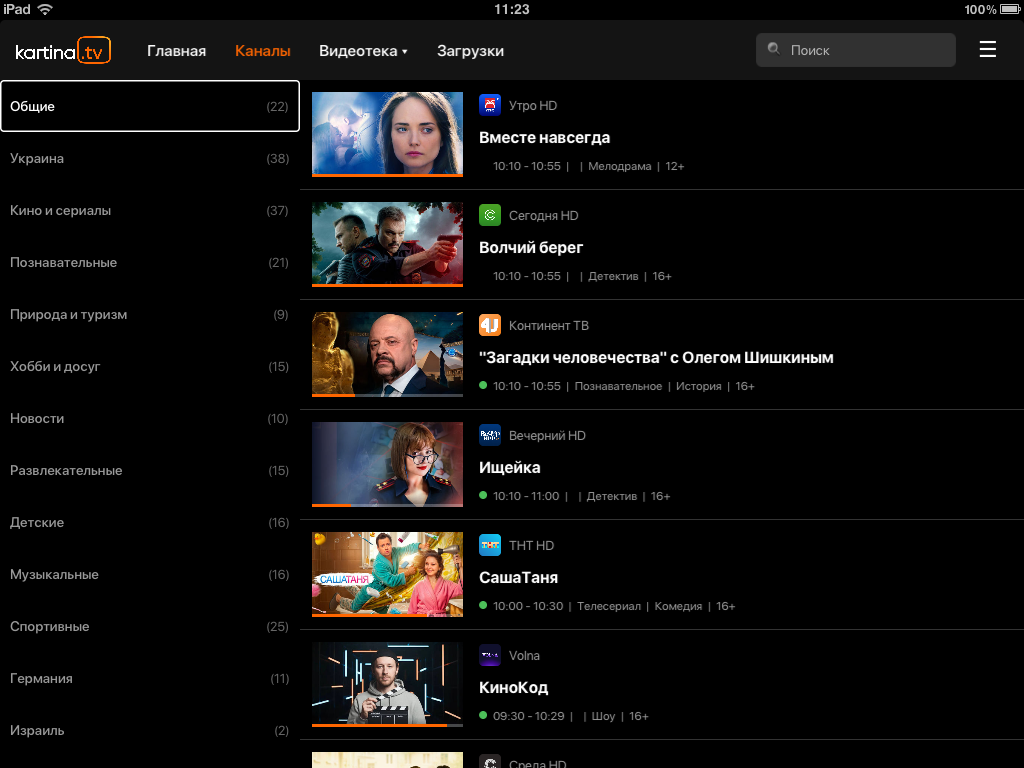Click the Поиск search field
The height and width of the screenshot is (768, 1024).
tap(856, 50)
